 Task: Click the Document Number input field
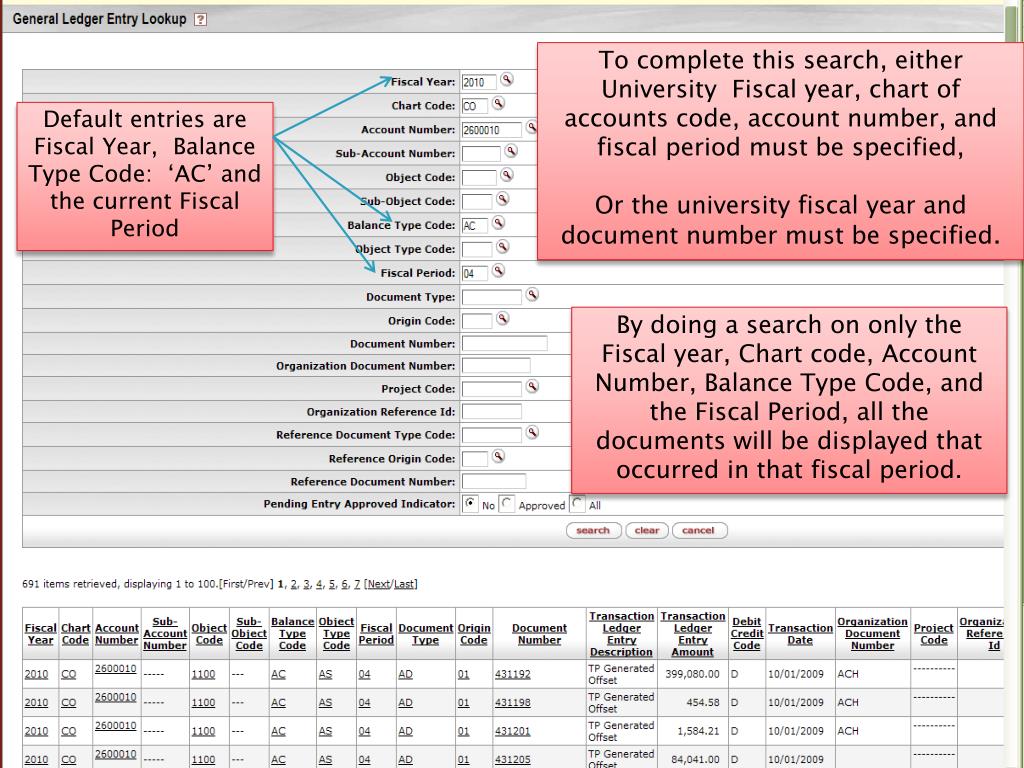click(504, 343)
